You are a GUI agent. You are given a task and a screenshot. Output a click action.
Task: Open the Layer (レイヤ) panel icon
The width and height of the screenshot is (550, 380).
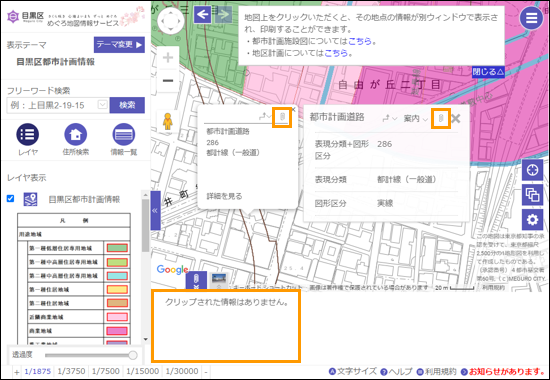[28, 134]
